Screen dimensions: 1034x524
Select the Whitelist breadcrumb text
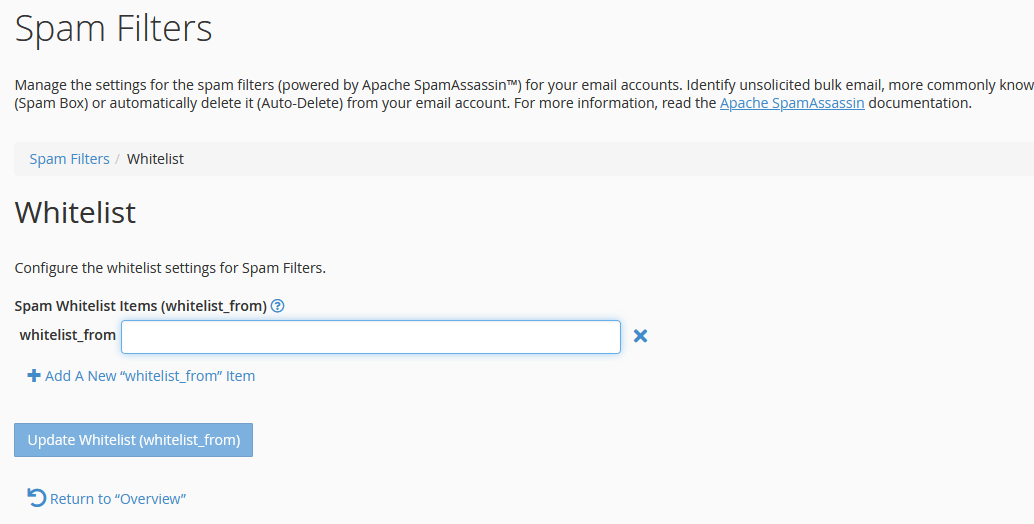click(155, 159)
